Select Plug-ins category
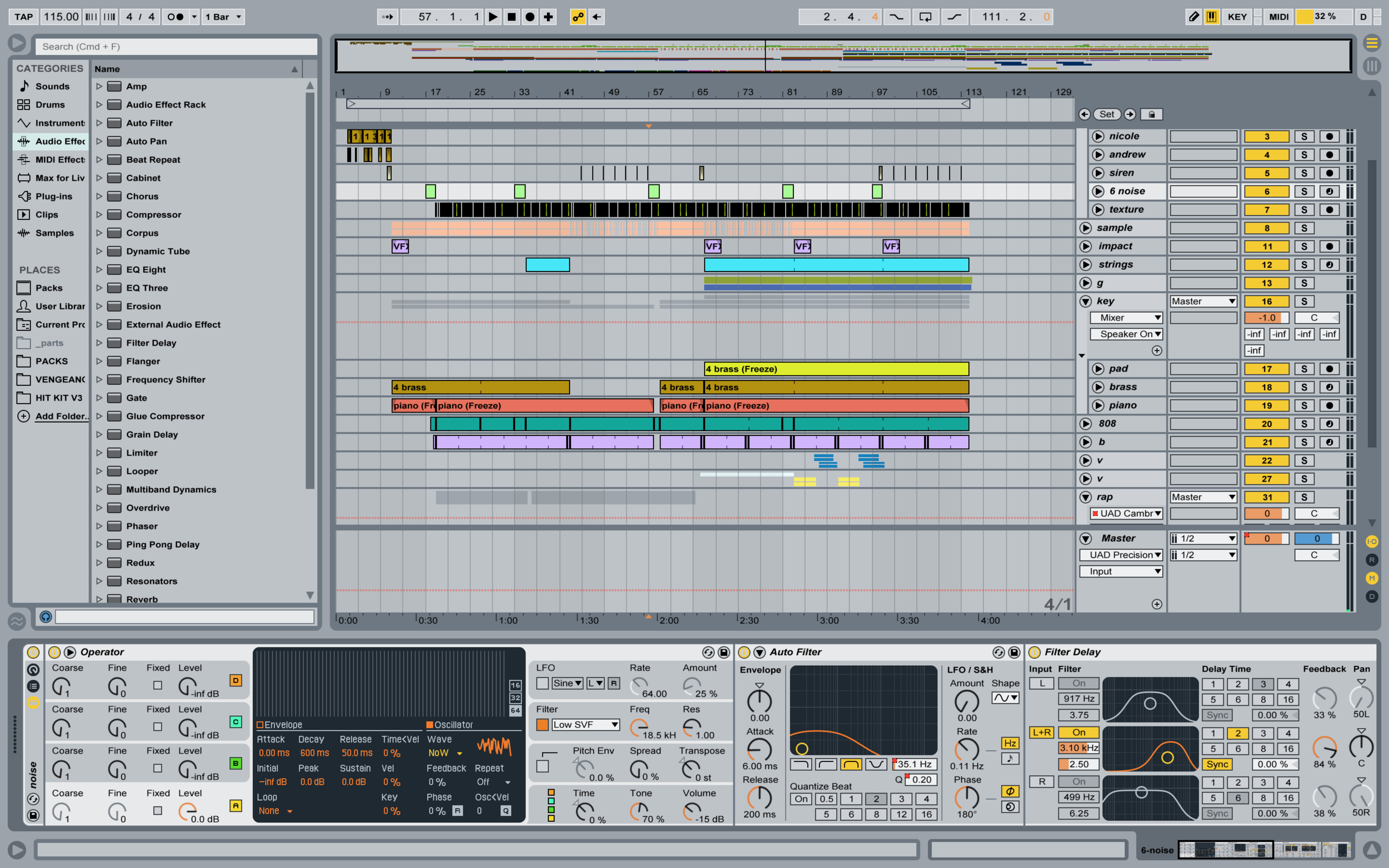The image size is (1389, 868). 53,197
